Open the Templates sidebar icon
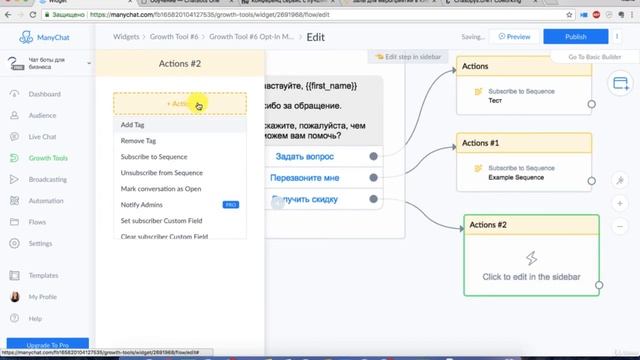The image size is (640, 360). [14, 276]
